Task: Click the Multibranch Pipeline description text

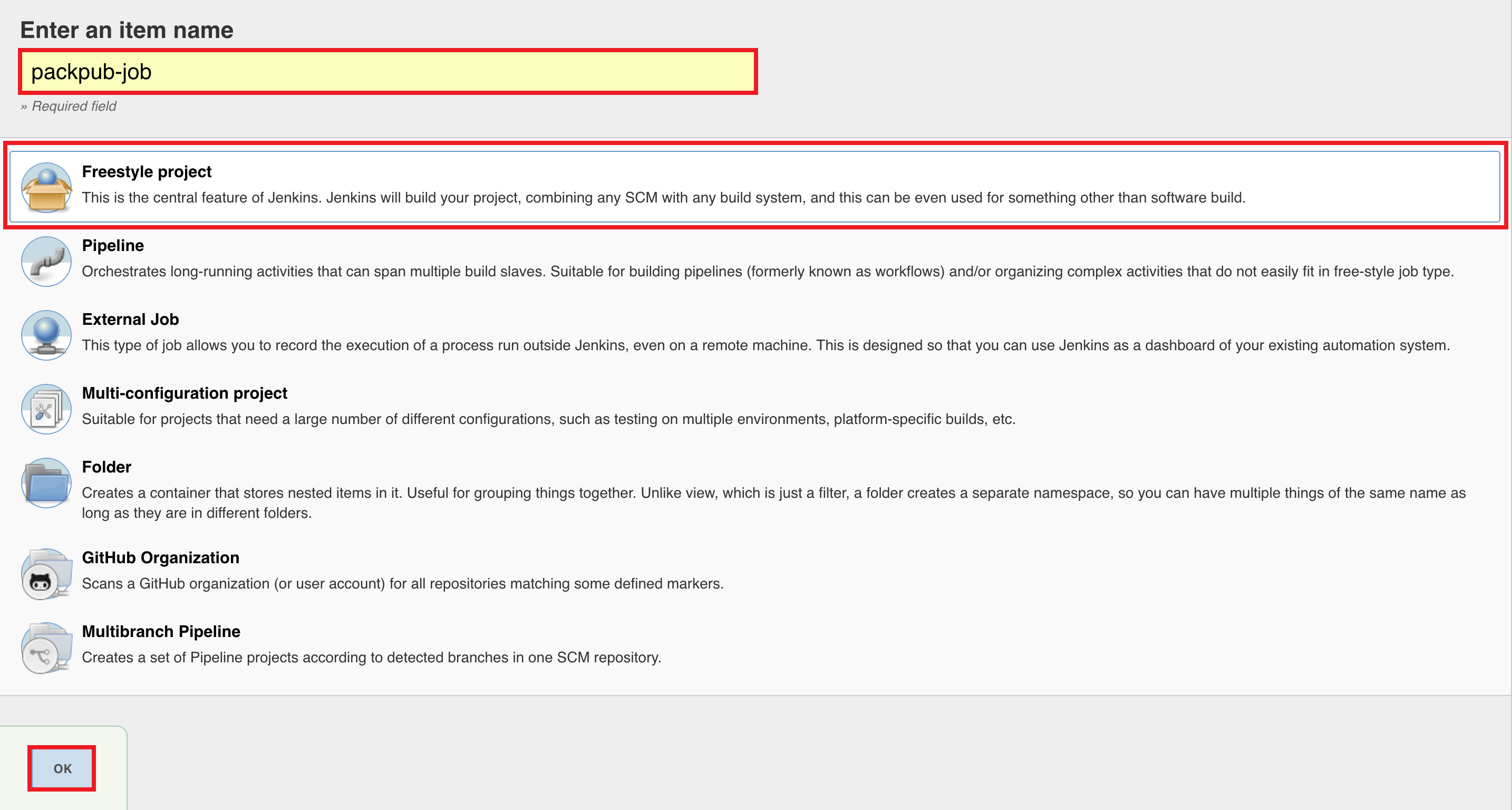Action: coord(372,658)
